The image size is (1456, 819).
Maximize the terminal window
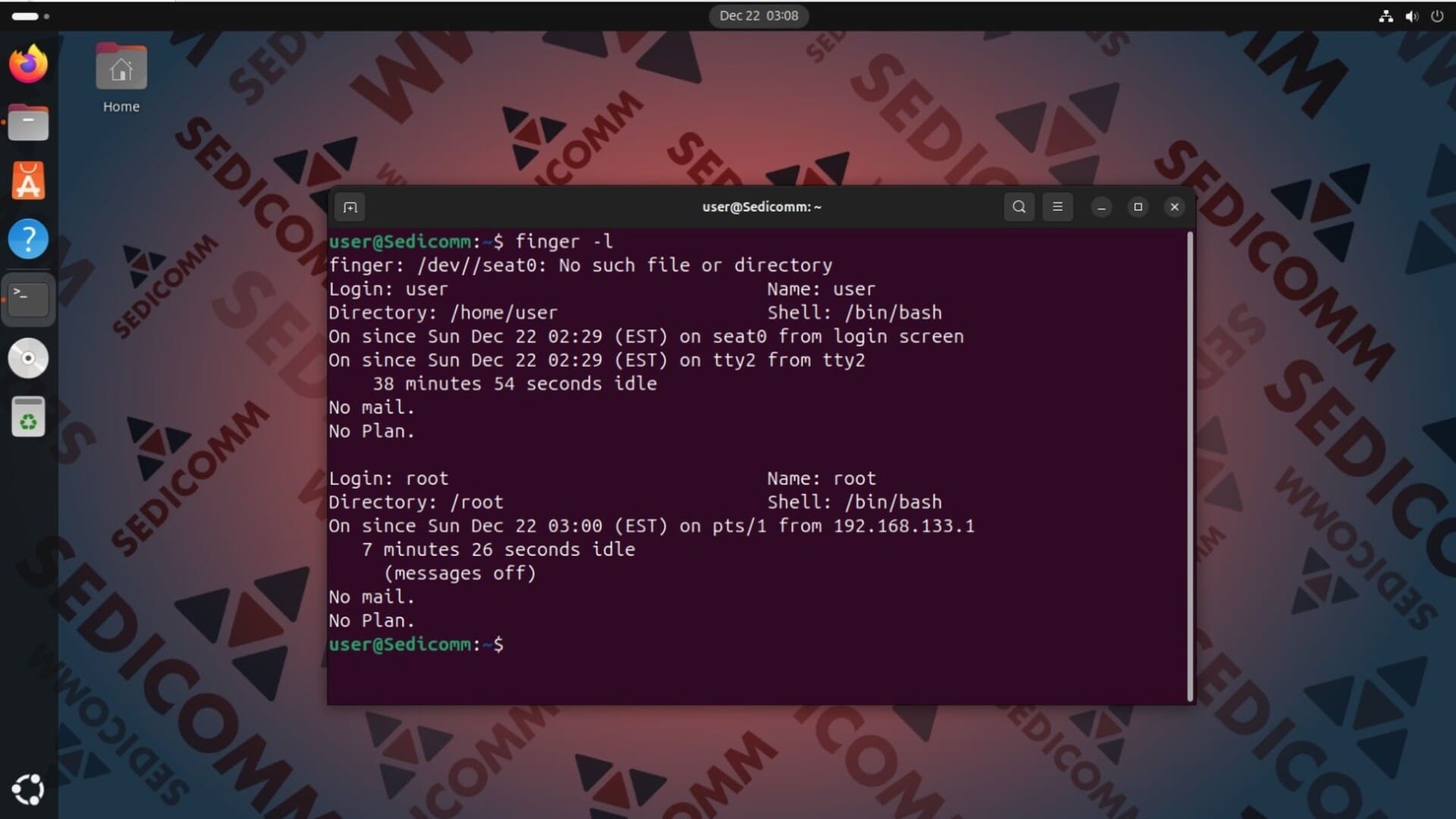pyautogui.click(x=1137, y=207)
